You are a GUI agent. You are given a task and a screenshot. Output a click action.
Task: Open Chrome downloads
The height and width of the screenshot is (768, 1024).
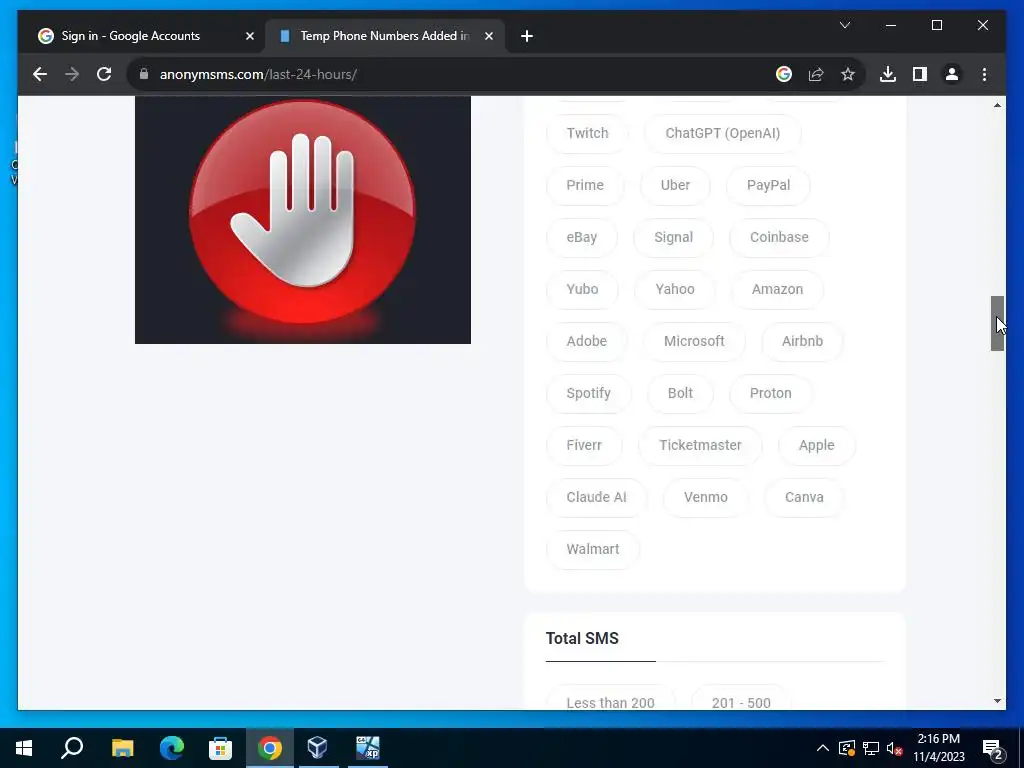888,74
